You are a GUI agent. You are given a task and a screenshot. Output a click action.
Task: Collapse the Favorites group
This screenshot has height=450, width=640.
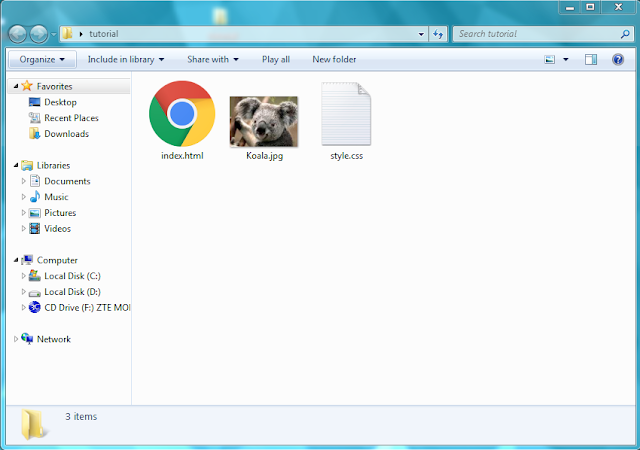point(16,86)
